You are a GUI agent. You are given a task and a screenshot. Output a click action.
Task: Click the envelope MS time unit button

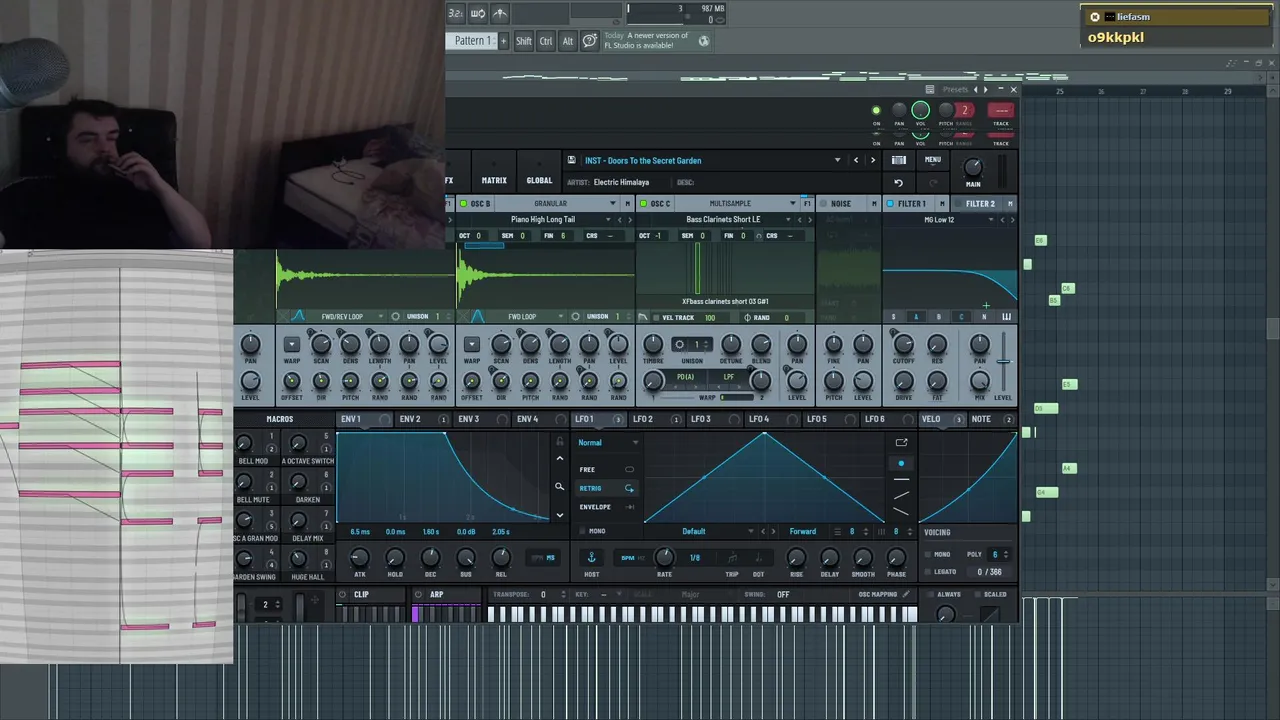(x=550, y=558)
